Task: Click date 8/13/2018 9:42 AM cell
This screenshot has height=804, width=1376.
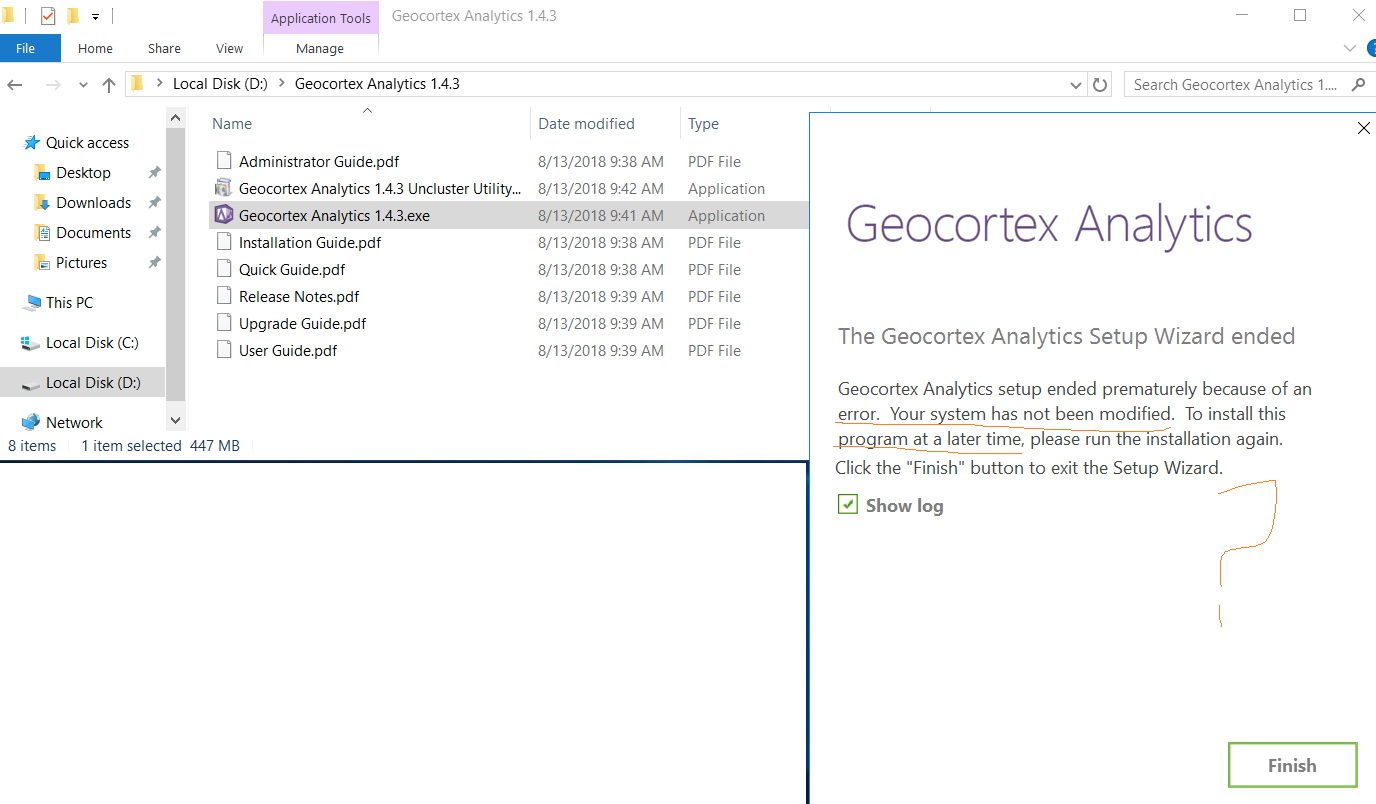Action: click(600, 188)
